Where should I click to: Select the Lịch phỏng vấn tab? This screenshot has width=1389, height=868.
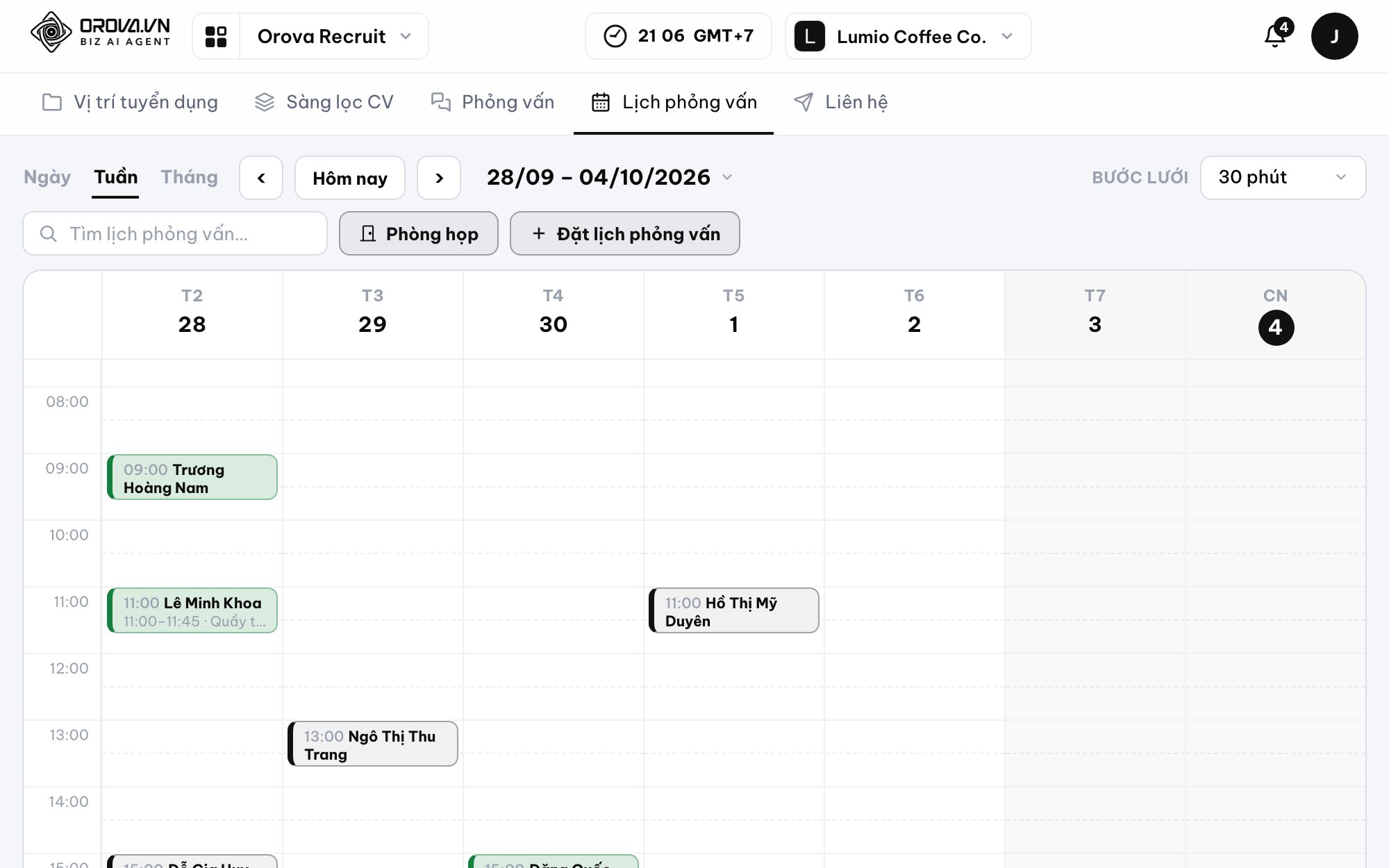[674, 102]
